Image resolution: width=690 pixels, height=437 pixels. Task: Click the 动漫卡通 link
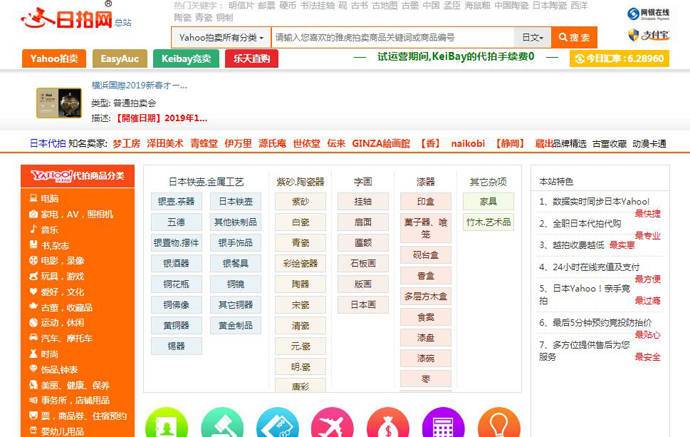tap(650, 144)
